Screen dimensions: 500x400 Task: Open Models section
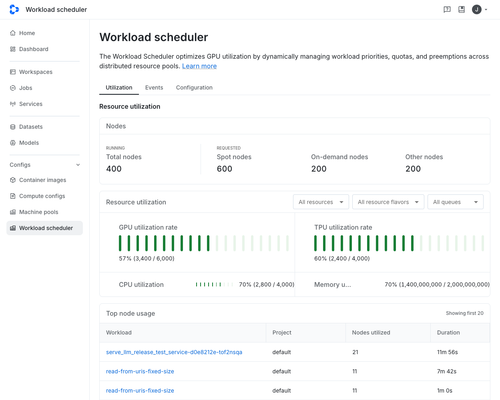[29, 143]
